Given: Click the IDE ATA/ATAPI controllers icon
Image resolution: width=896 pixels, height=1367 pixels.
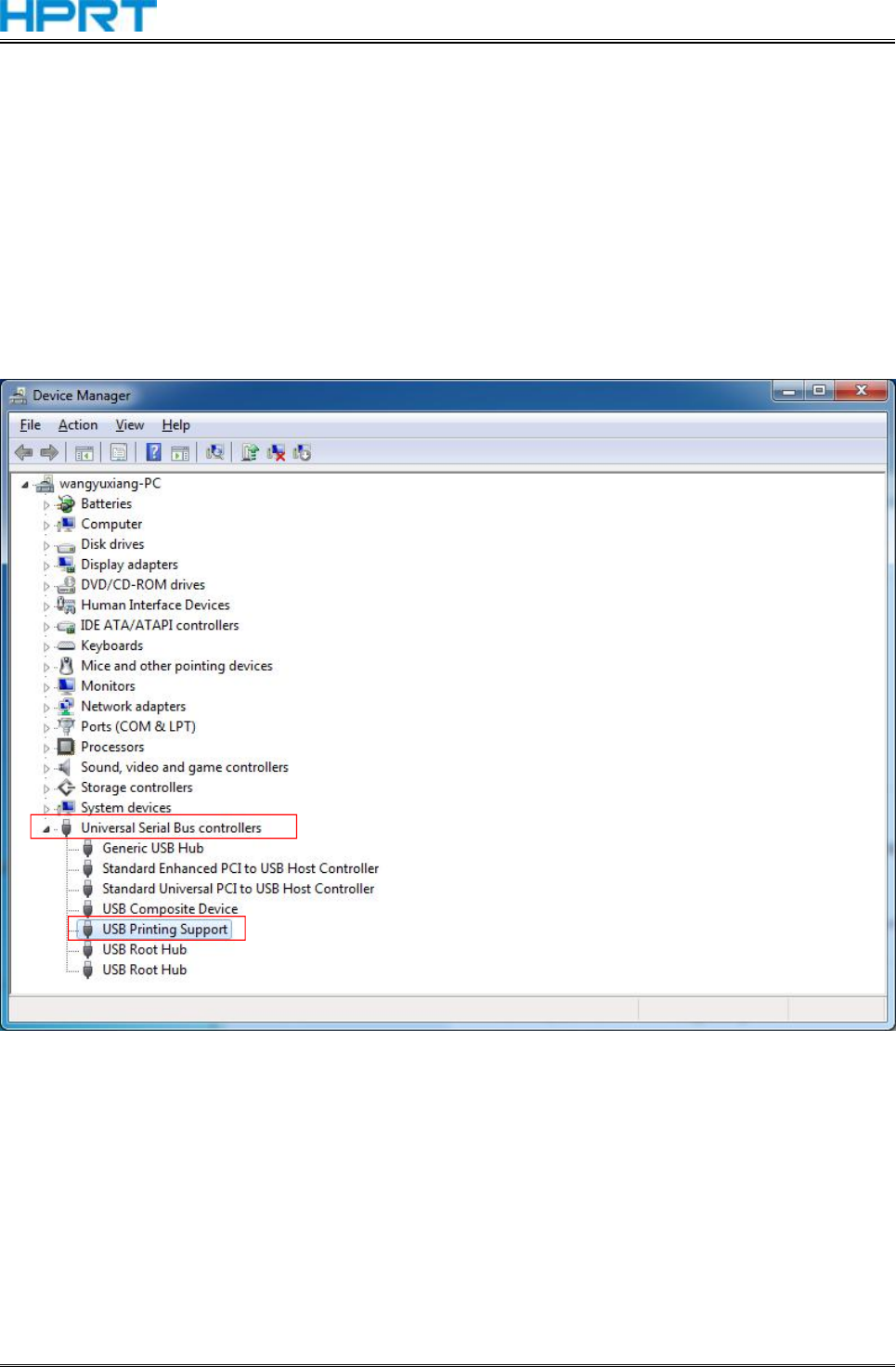Looking at the screenshot, I should (66, 626).
